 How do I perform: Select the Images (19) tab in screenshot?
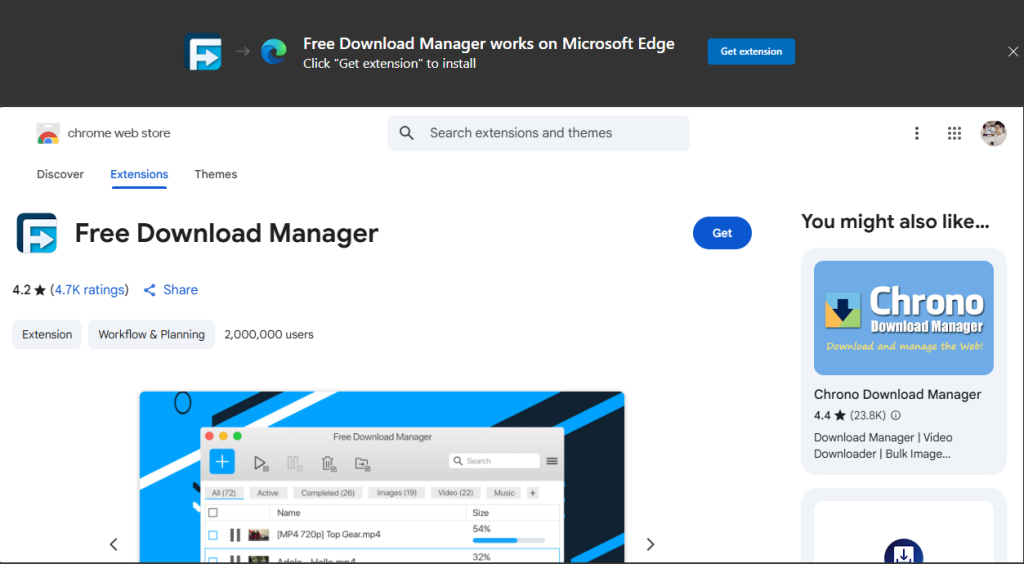pos(396,493)
